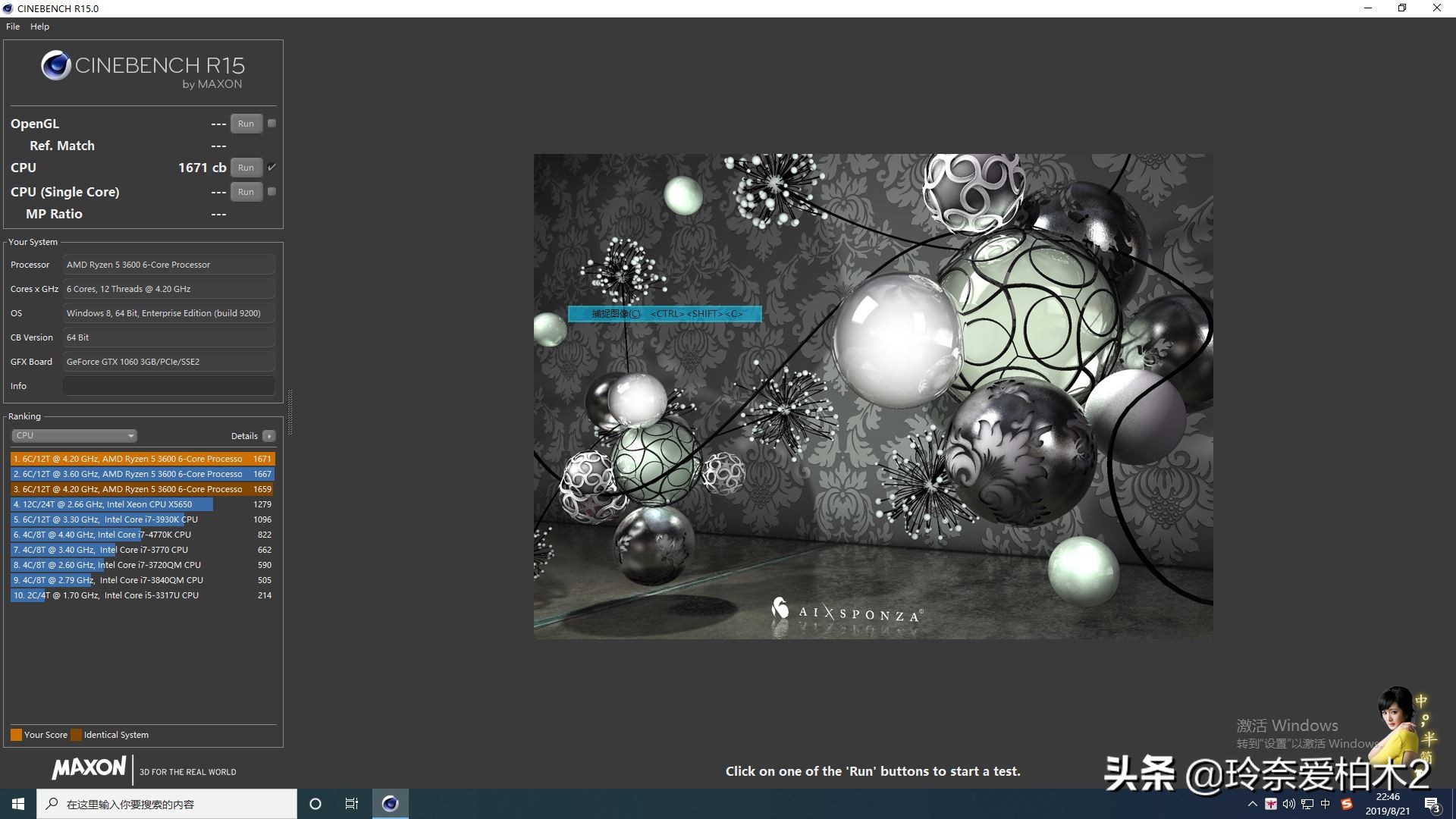Click the volume speaker tray icon
1456x819 pixels.
pos(1288,804)
